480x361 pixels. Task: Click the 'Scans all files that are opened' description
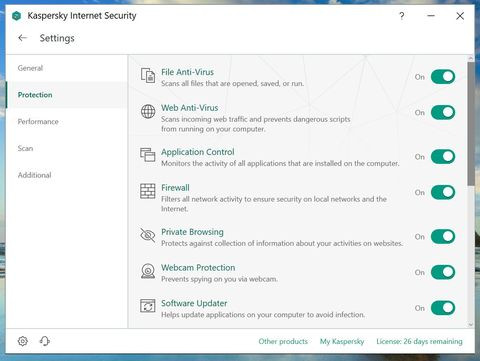coord(232,83)
